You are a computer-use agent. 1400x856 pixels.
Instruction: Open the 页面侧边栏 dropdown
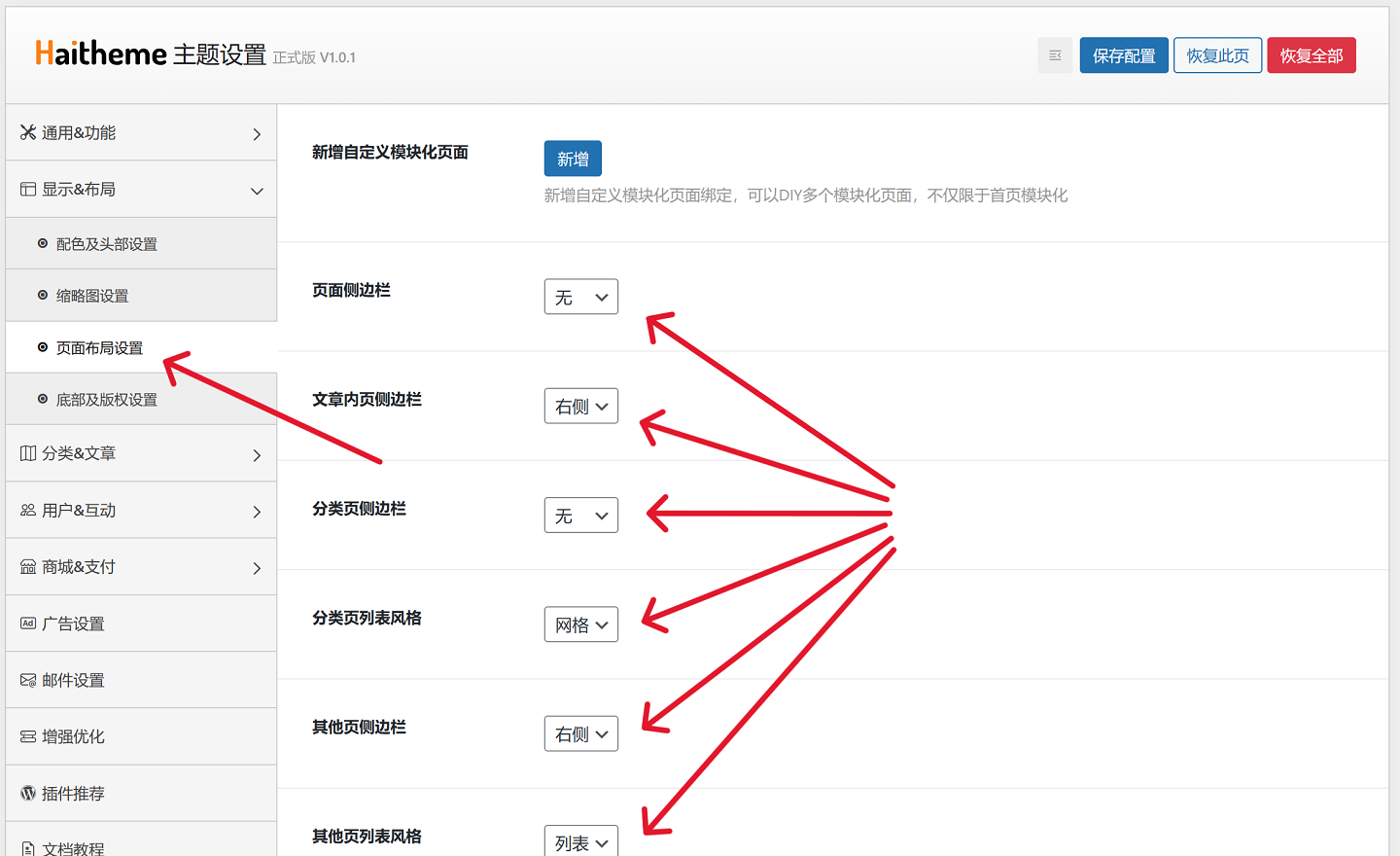point(581,297)
